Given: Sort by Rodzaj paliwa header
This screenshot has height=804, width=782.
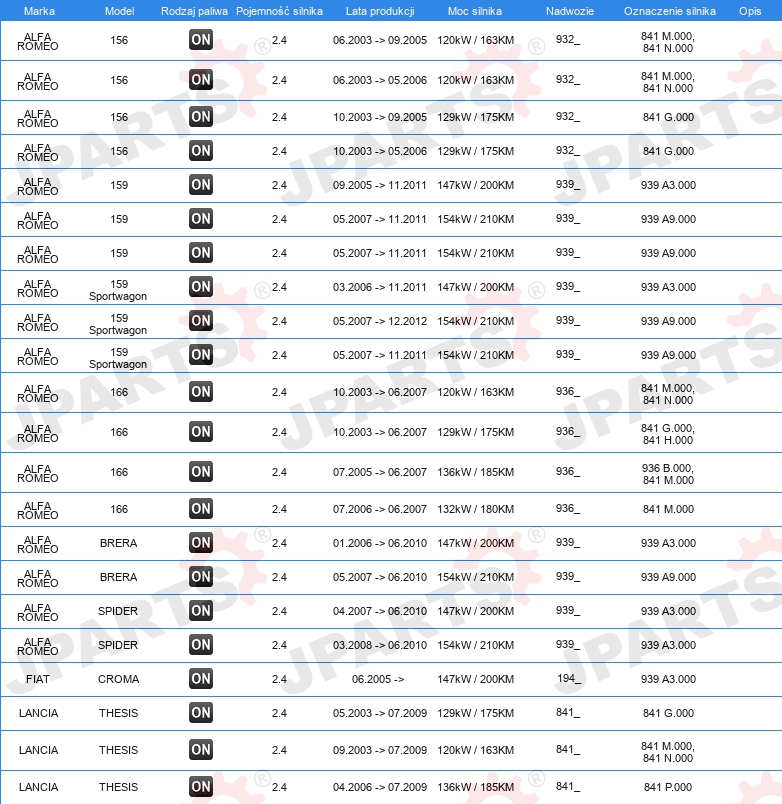Looking at the screenshot, I should point(194,11).
